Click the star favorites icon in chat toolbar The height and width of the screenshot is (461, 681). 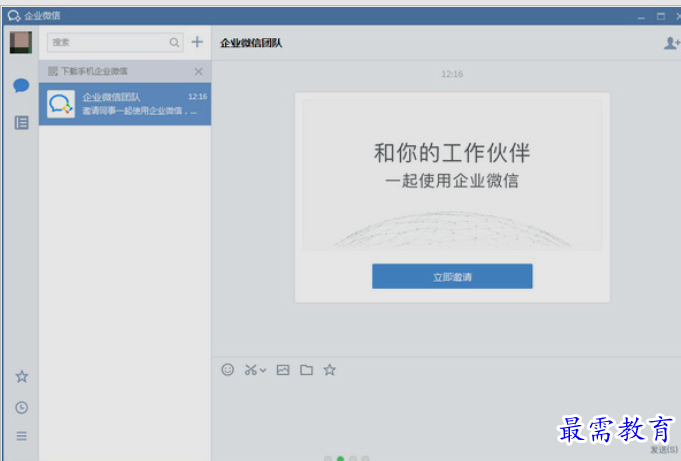pos(330,370)
